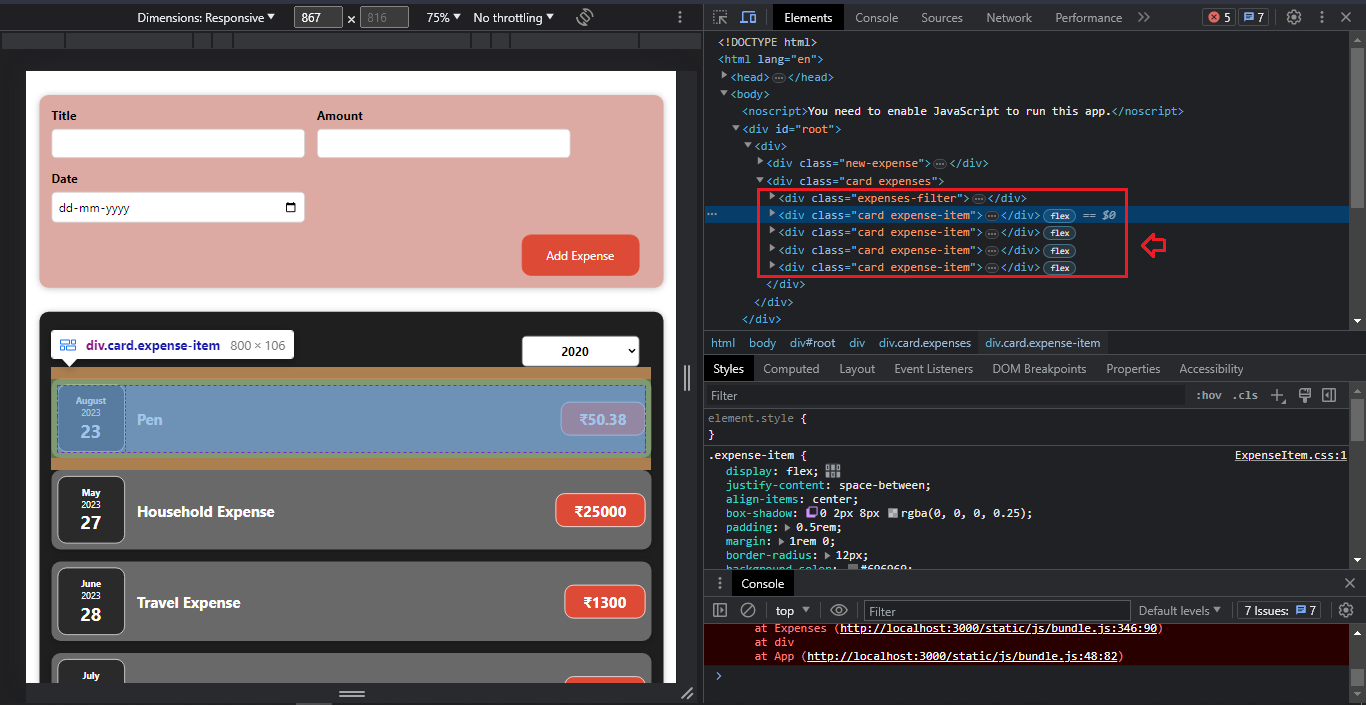Viewport: 1366px width, 706px height.
Task: Collapse the body element node
Action: [x=724, y=94]
